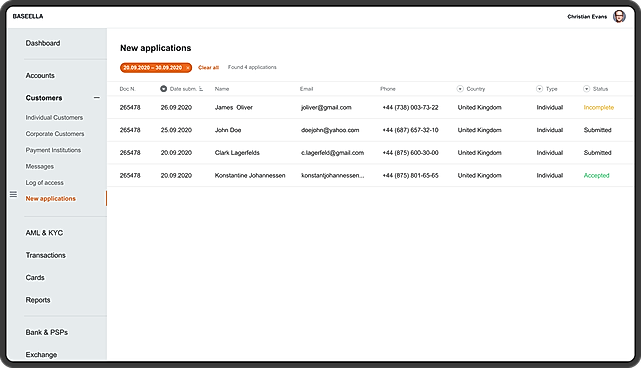Click the Baseella logo

click(28, 16)
